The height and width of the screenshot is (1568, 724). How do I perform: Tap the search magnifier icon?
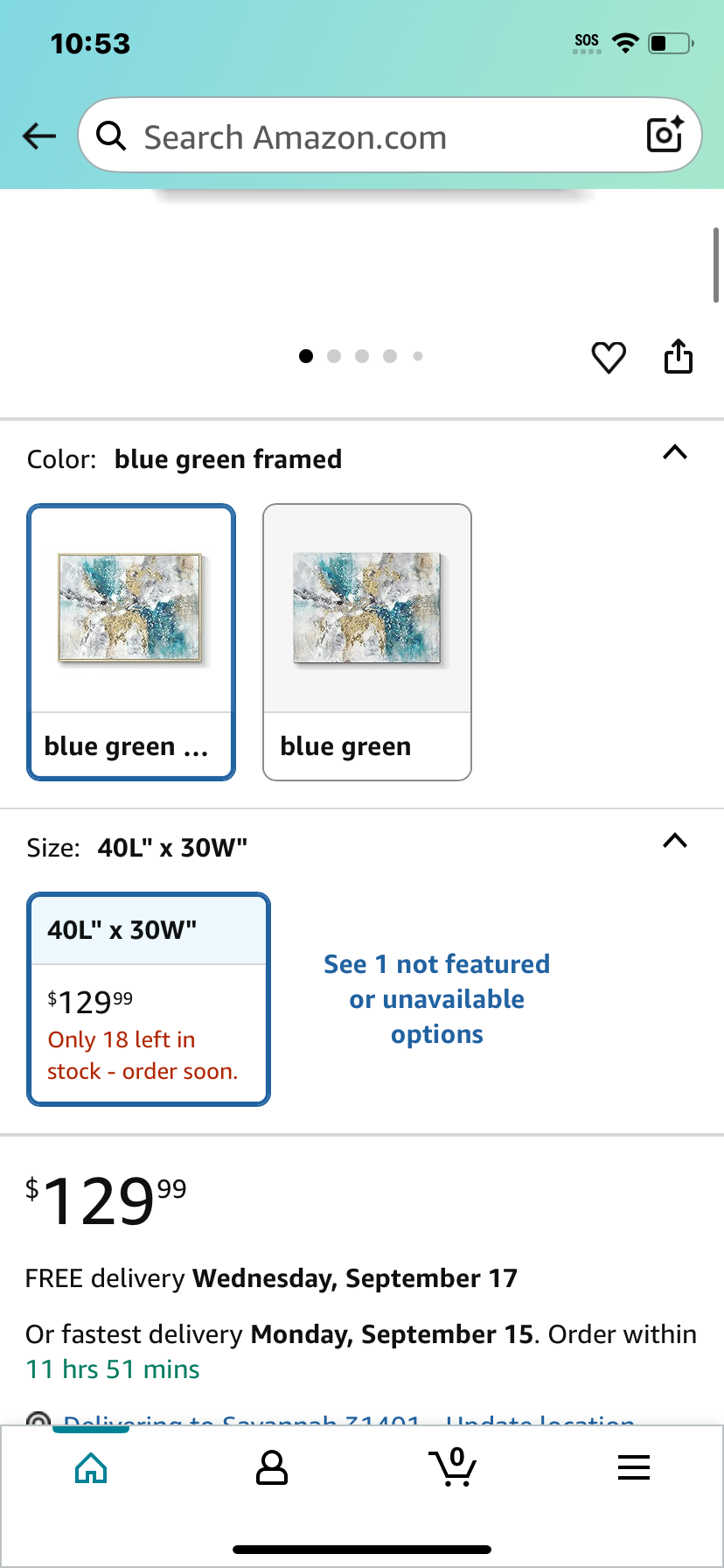click(111, 136)
